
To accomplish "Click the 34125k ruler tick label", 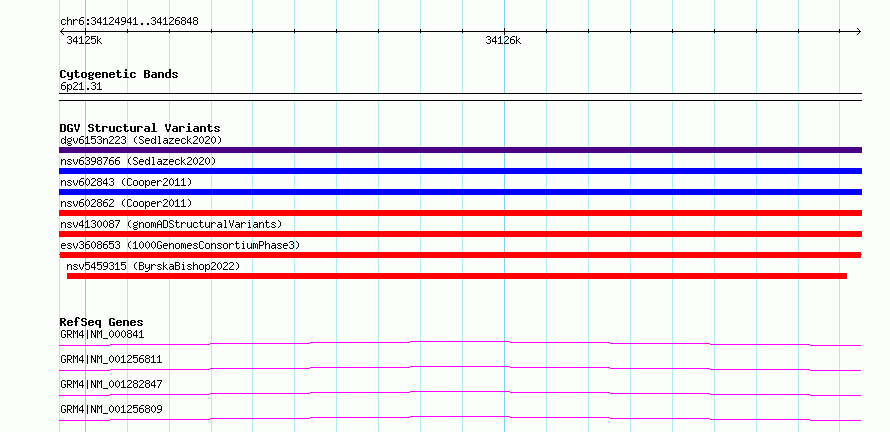I will point(84,40).
